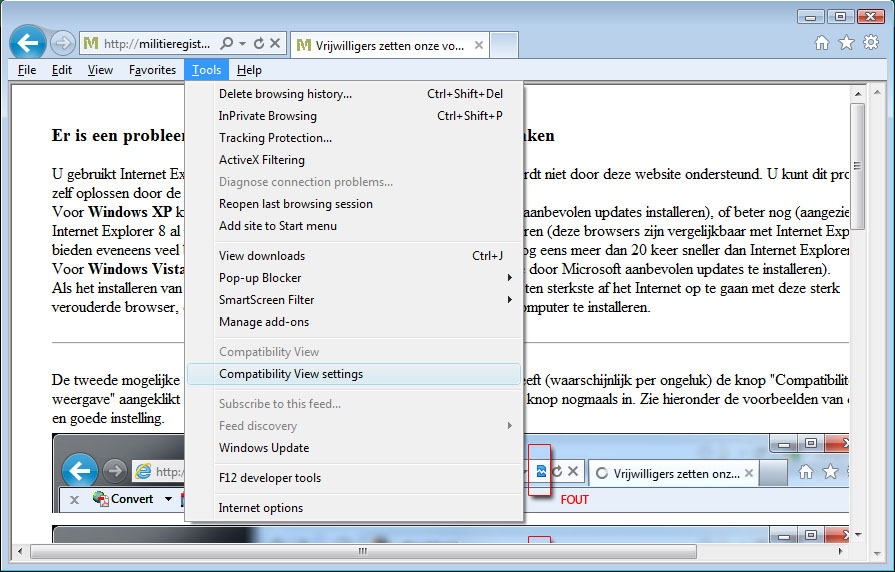Choose Delete browsing history...
The height and width of the screenshot is (572, 895).
tap(354, 94)
